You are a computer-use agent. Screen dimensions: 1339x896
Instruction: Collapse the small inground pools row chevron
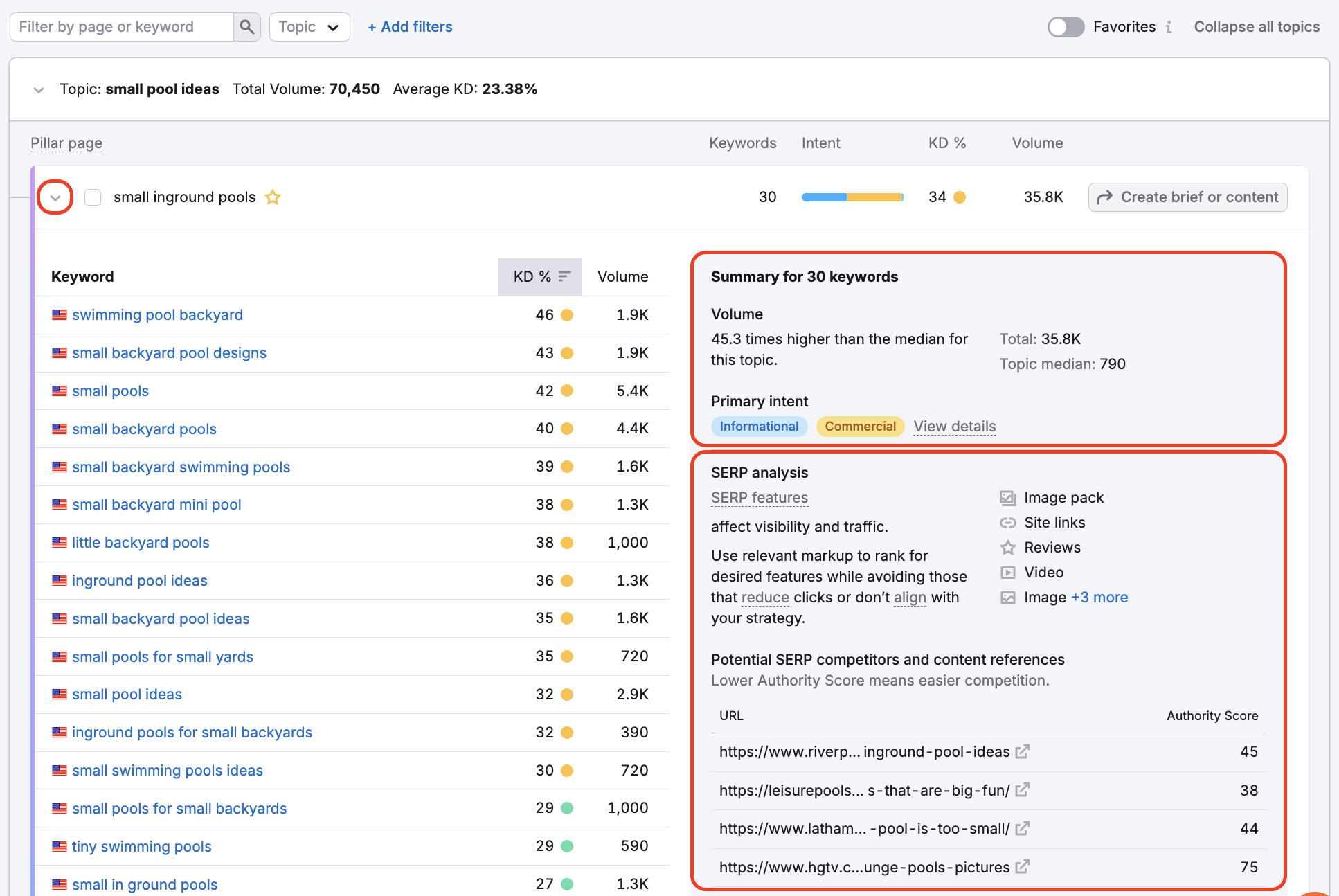click(x=55, y=197)
